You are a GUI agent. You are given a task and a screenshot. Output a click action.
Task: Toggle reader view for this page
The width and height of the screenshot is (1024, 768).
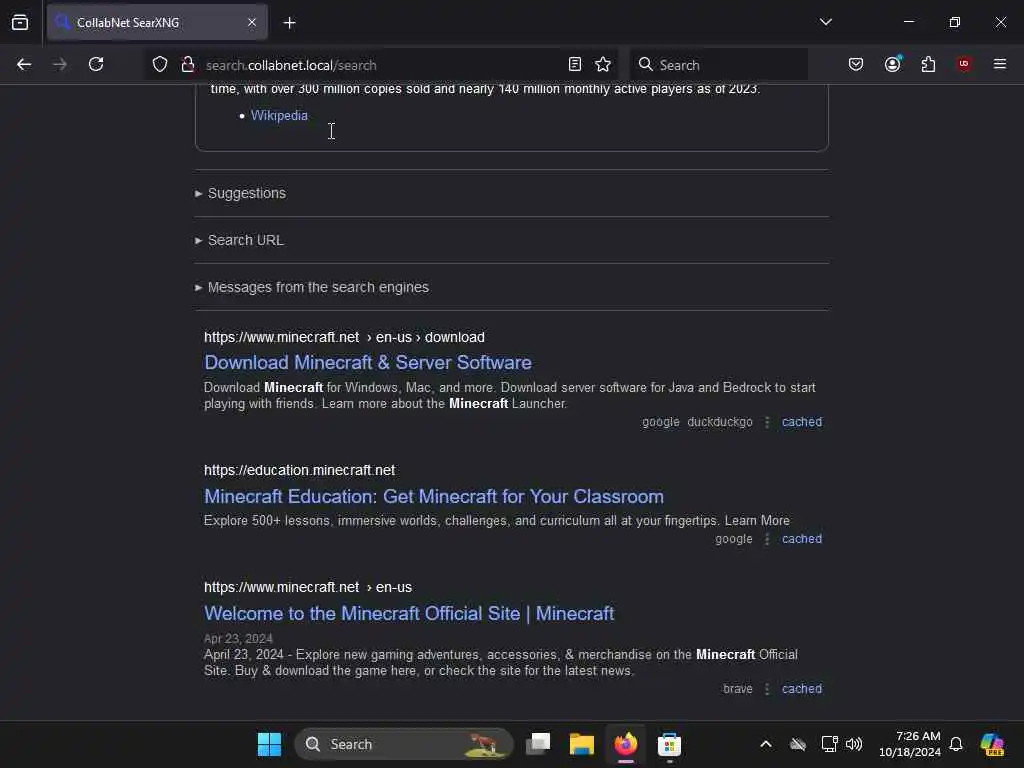[x=575, y=64]
